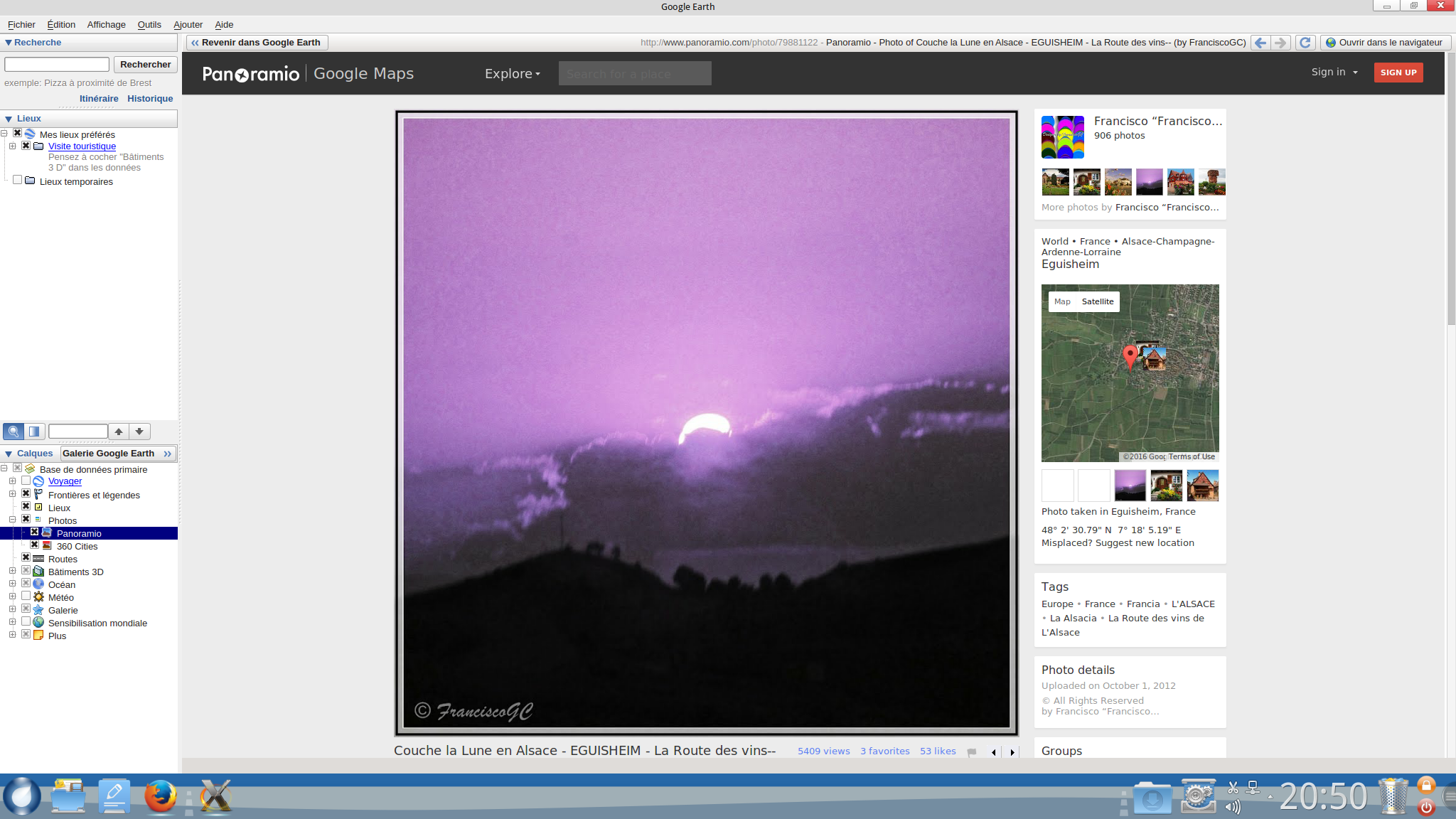Click Revenir dans Google Earth button
The width and height of the screenshot is (1456, 819).
coord(257,43)
